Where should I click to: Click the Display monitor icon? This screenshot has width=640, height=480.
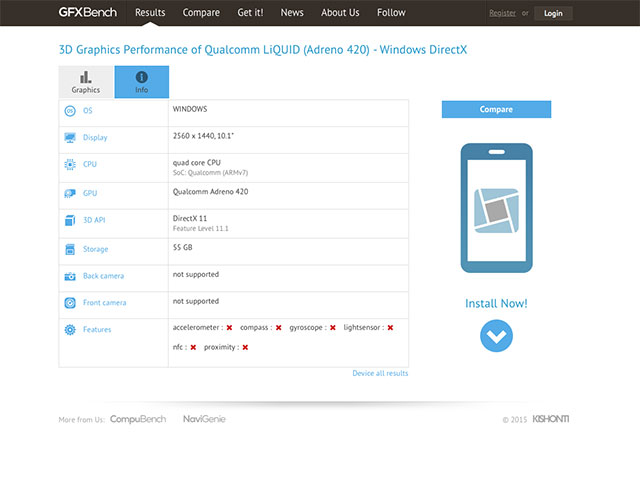pos(70,138)
